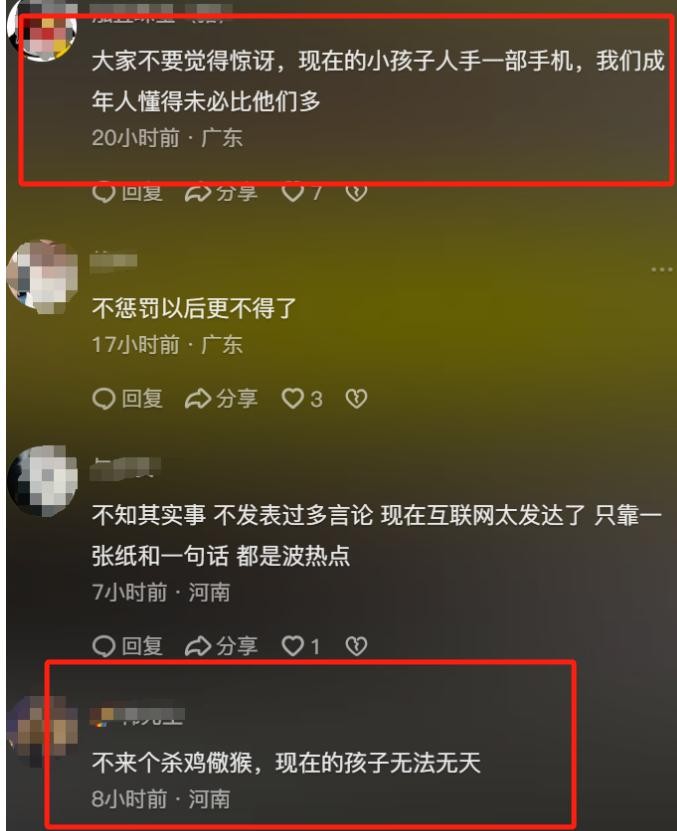Dislike the top Guangdong comment
Image resolution: width=677 pixels, height=831 pixels.
(356, 193)
